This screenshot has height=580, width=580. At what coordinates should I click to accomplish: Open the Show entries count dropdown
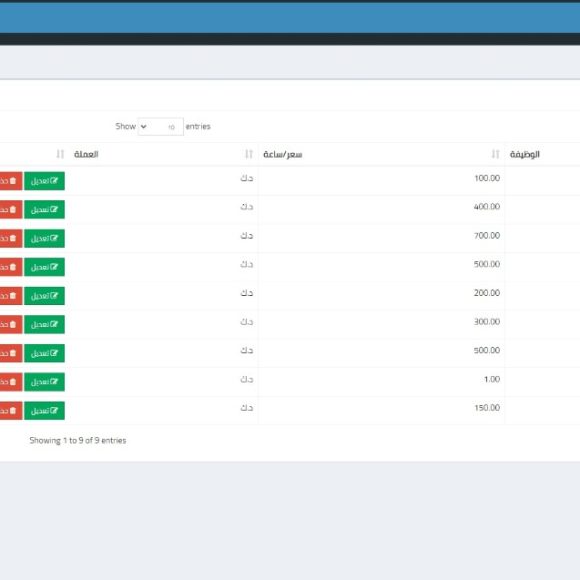[161, 127]
